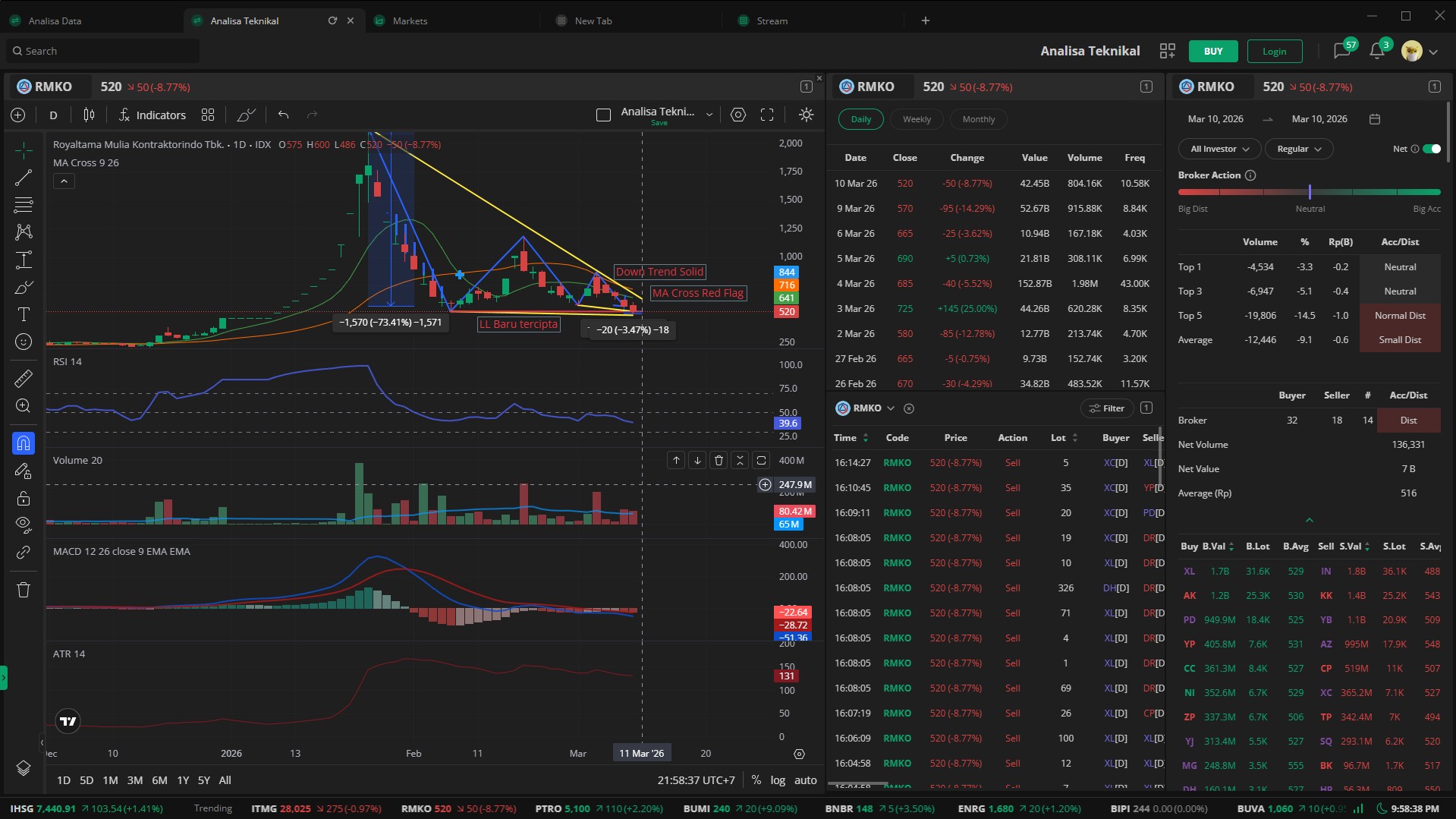Open the notifications bell icon
This screenshot has width=1456, height=819.
[x=1376, y=51]
